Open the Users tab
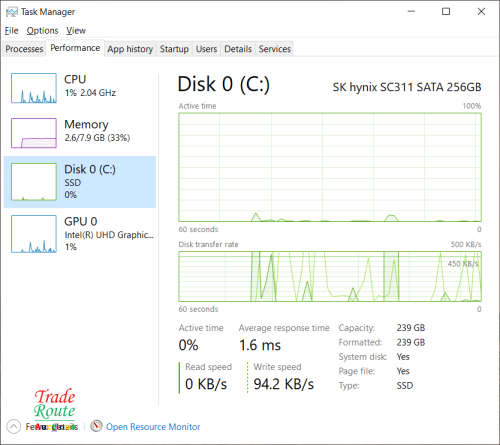This screenshot has height=445, width=500. 206,49
